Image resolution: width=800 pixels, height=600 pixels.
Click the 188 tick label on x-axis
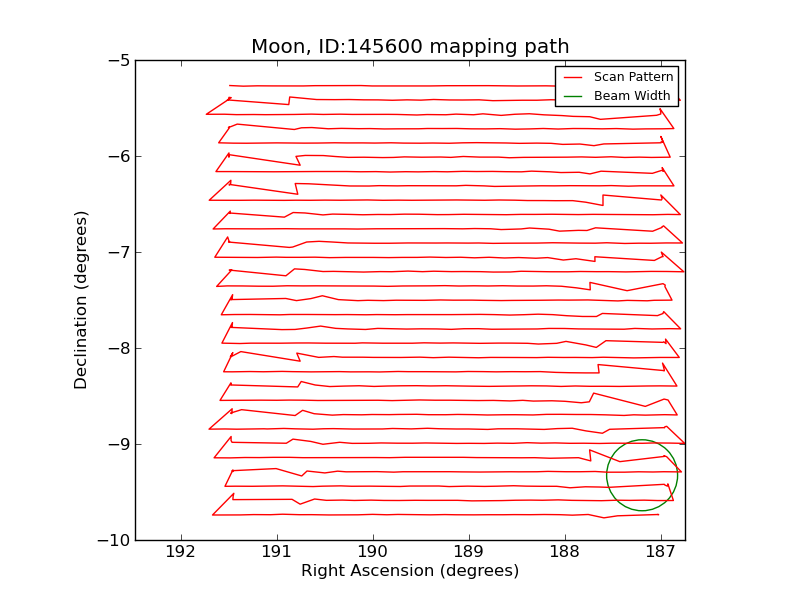pyautogui.click(x=564, y=552)
